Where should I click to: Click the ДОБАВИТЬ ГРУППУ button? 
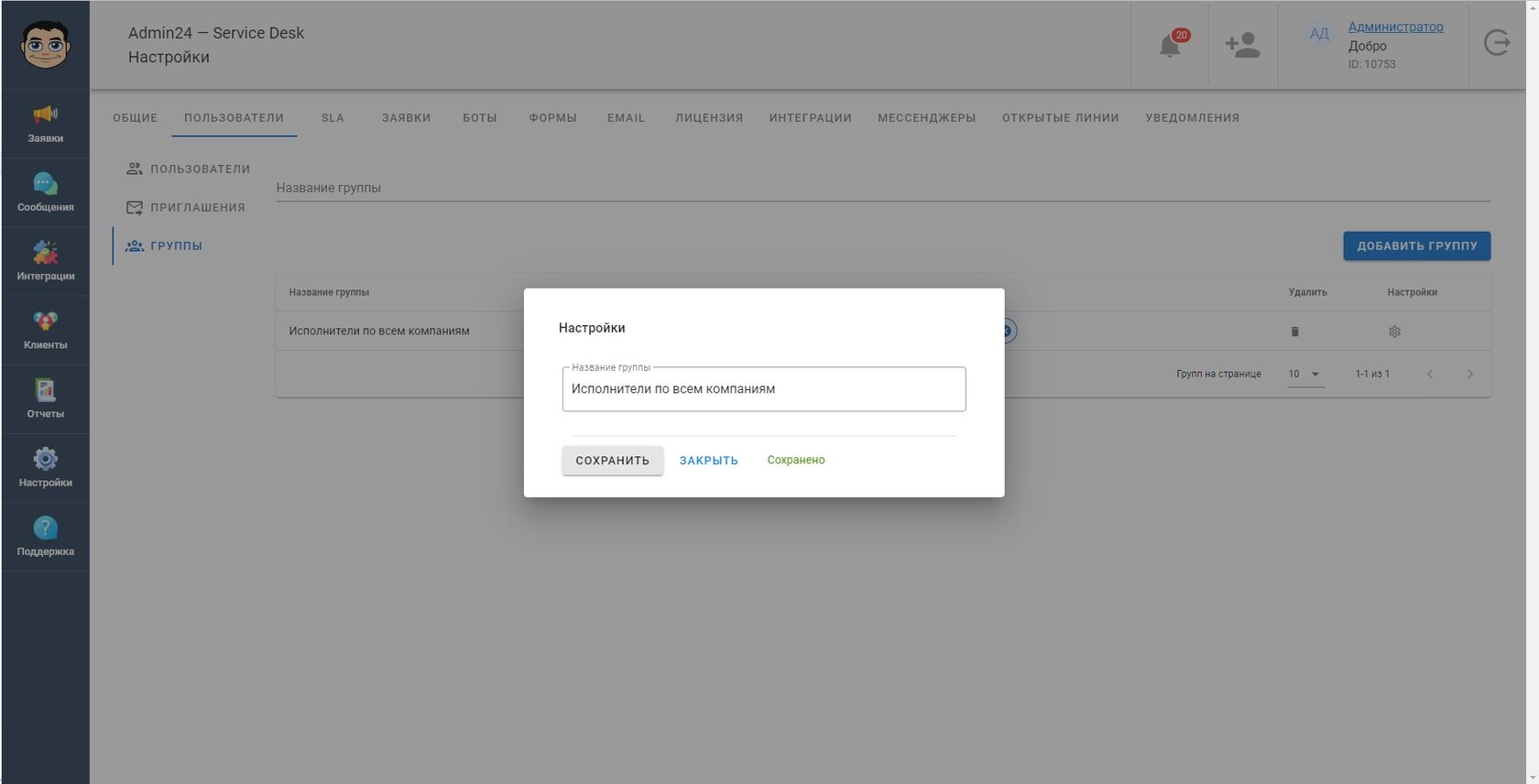tap(1416, 245)
